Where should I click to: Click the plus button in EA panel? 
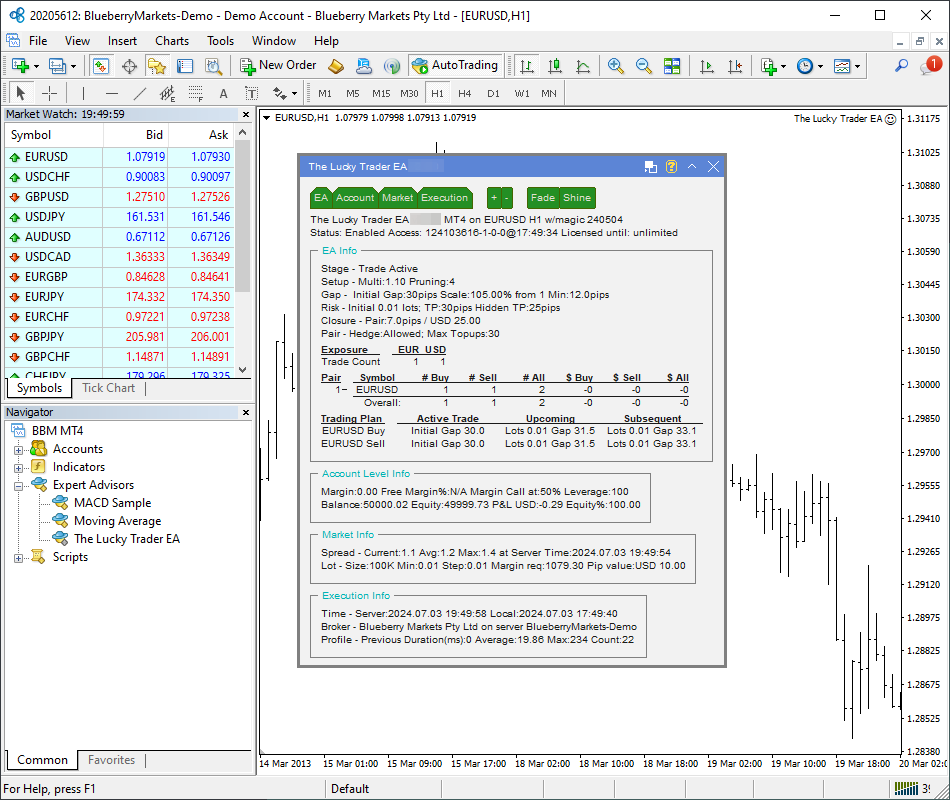[494, 198]
